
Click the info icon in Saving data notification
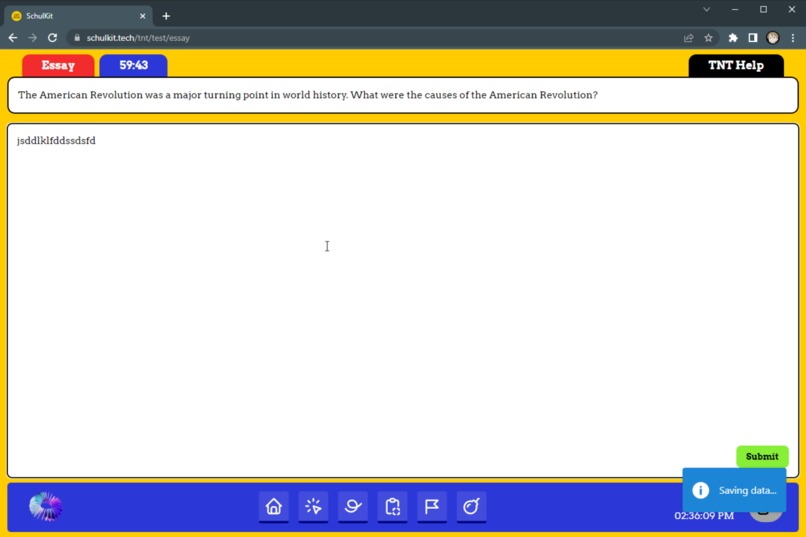700,490
